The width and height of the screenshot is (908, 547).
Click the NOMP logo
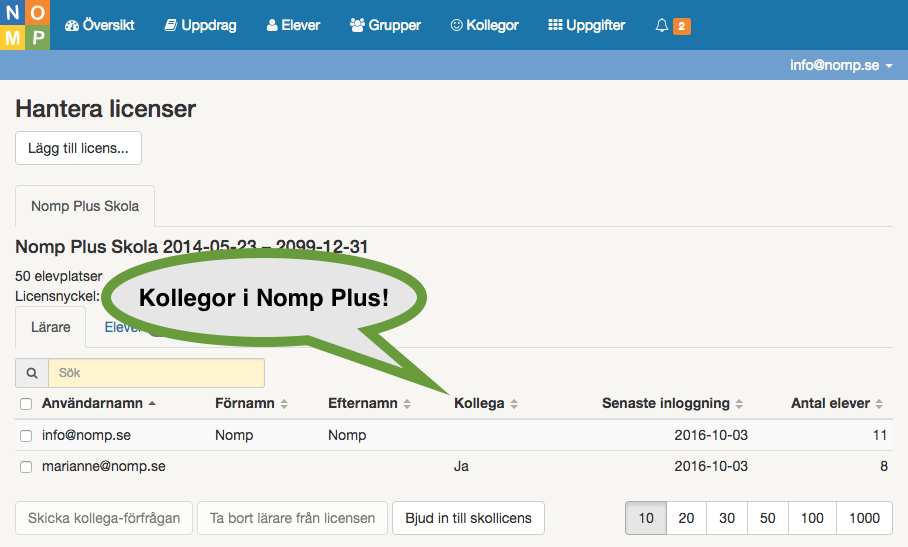[x=25, y=25]
